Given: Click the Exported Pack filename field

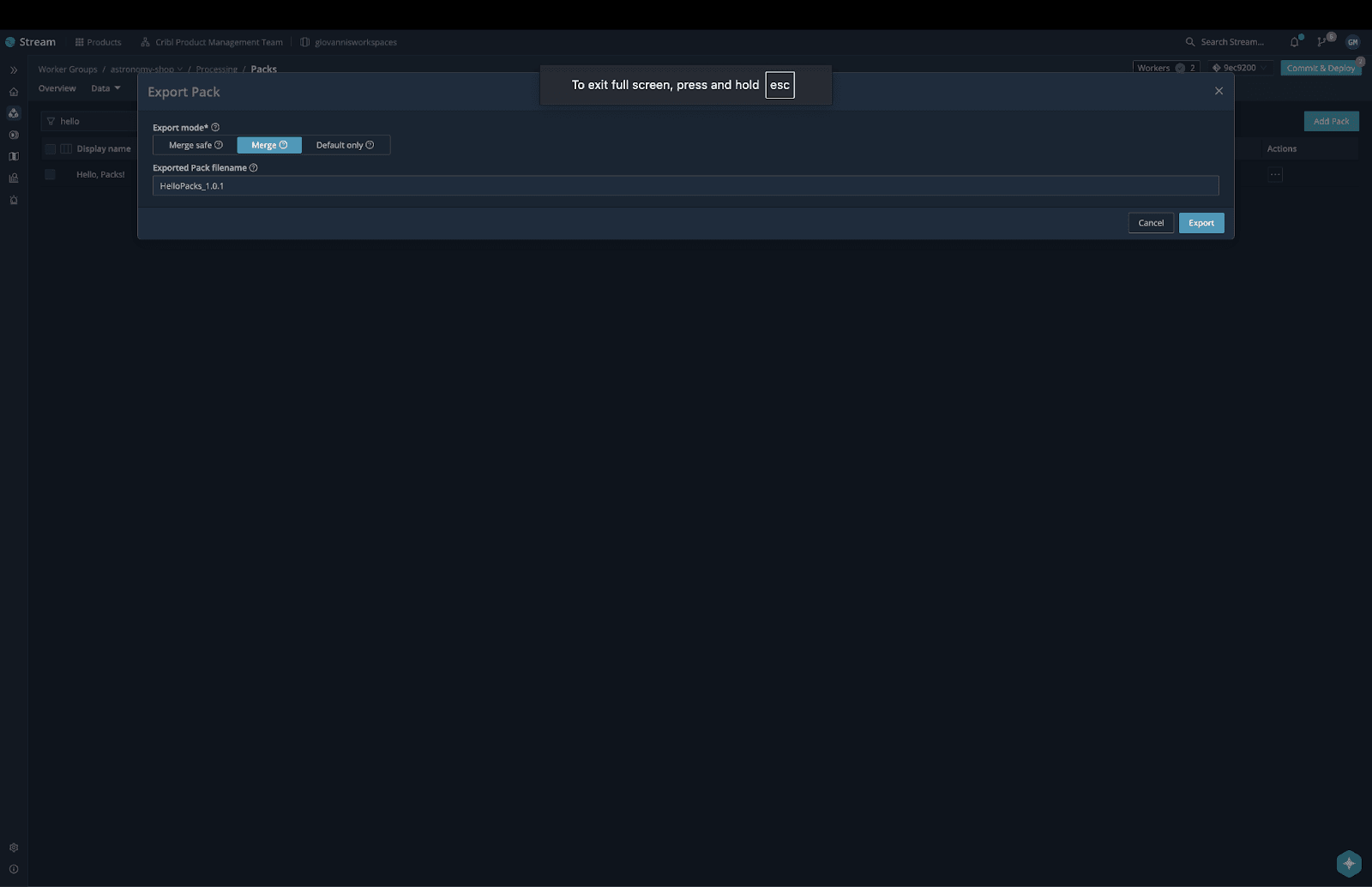Looking at the screenshot, I should [685, 186].
